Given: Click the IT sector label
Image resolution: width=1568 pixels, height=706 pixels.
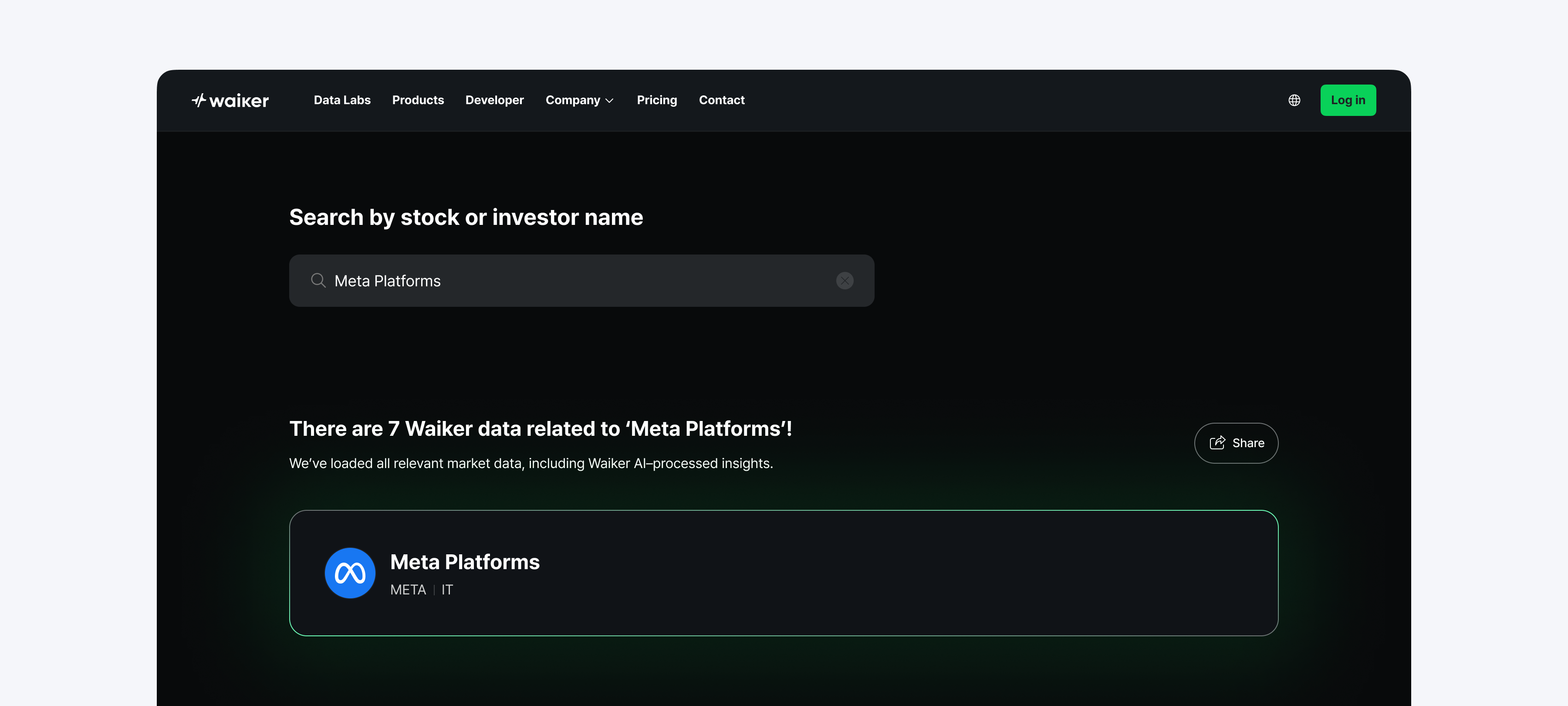Looking at the screenshot, I should 447,590.
